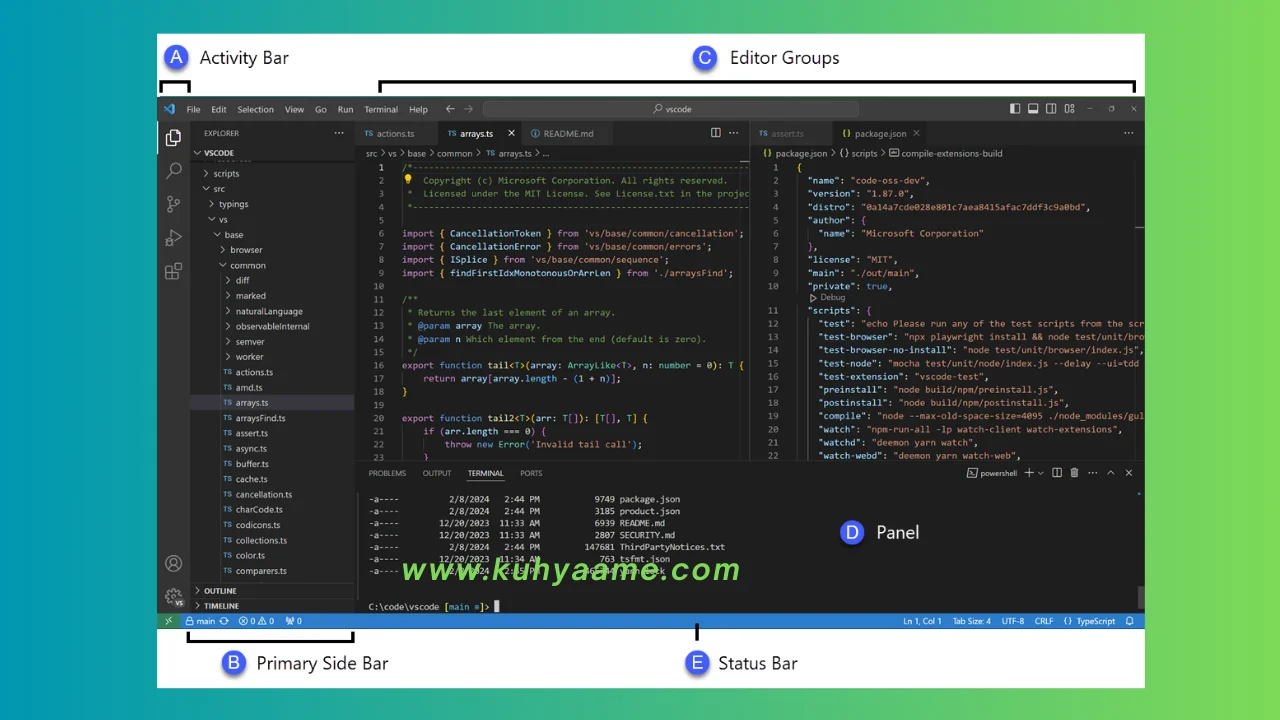
Task: Switch to the actions.ts tab
Action: [395, 133]
